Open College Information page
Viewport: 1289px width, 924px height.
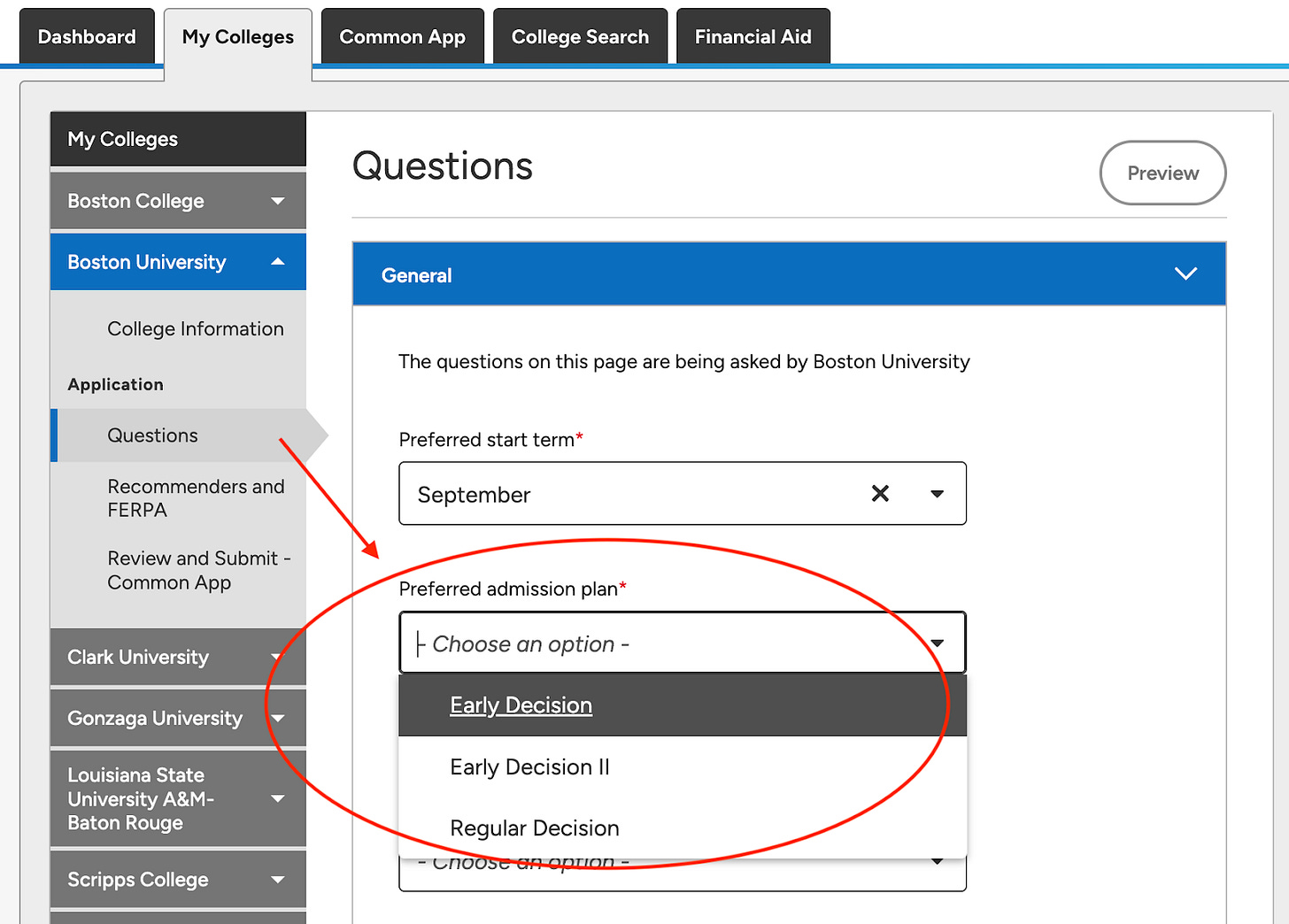(196, 328)
